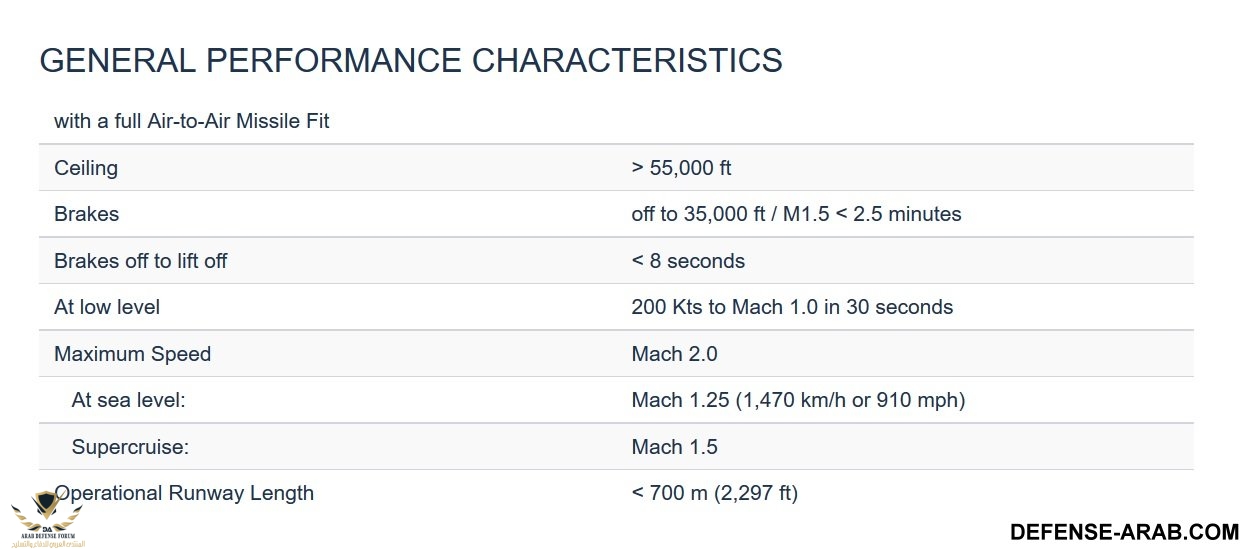1247x550 pixels.
Task: Click the '200 Kts to Mach 1.0' value
Action: (x=725, y=307)
